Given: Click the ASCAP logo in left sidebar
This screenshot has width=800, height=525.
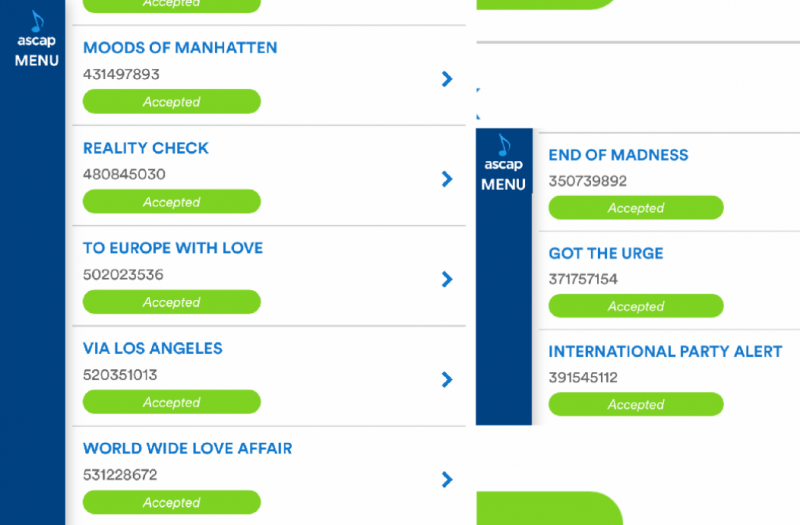Looking at the screenshot, I should [36, 30].
